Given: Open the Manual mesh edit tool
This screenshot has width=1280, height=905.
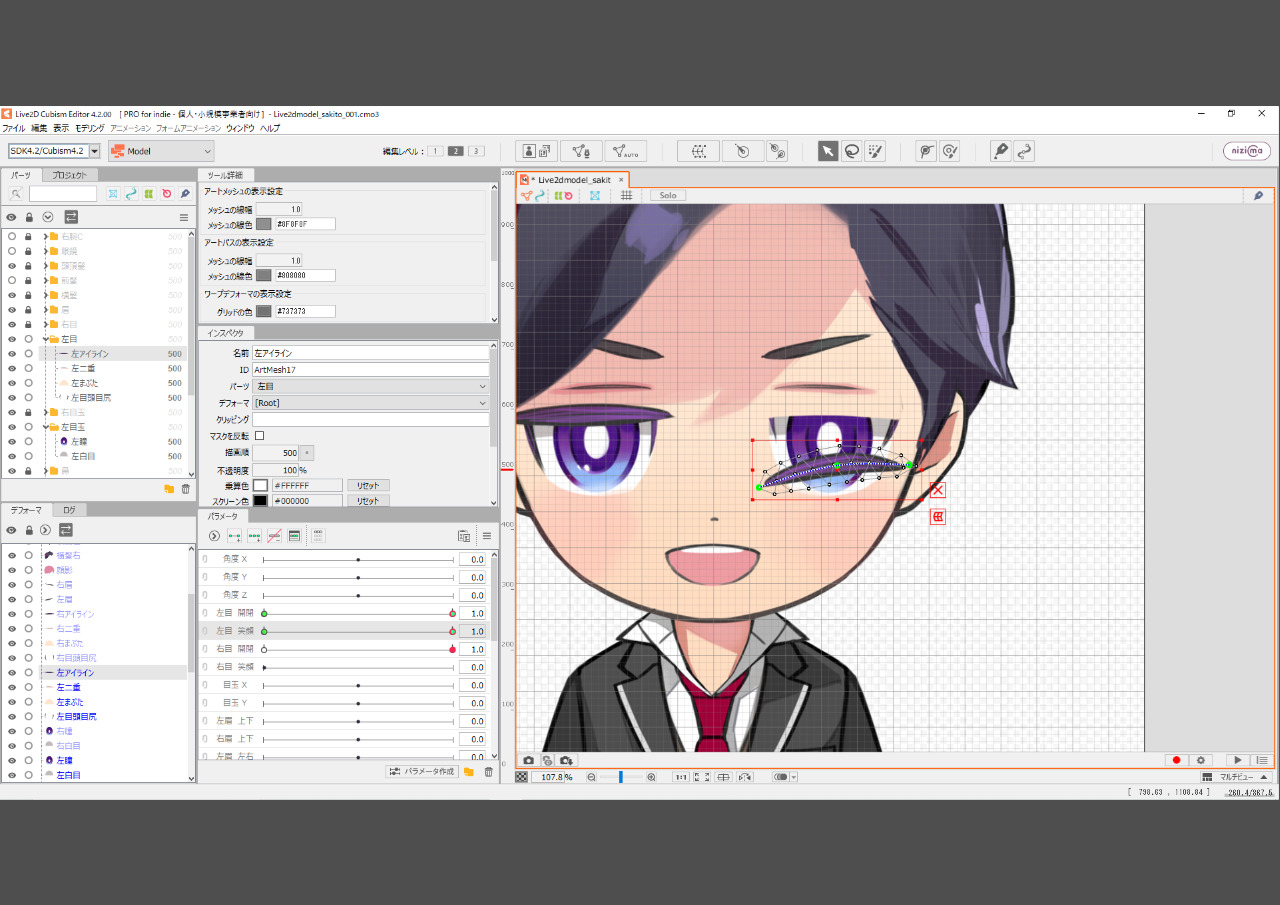Looking at the screenshot, I should point(581,151).
